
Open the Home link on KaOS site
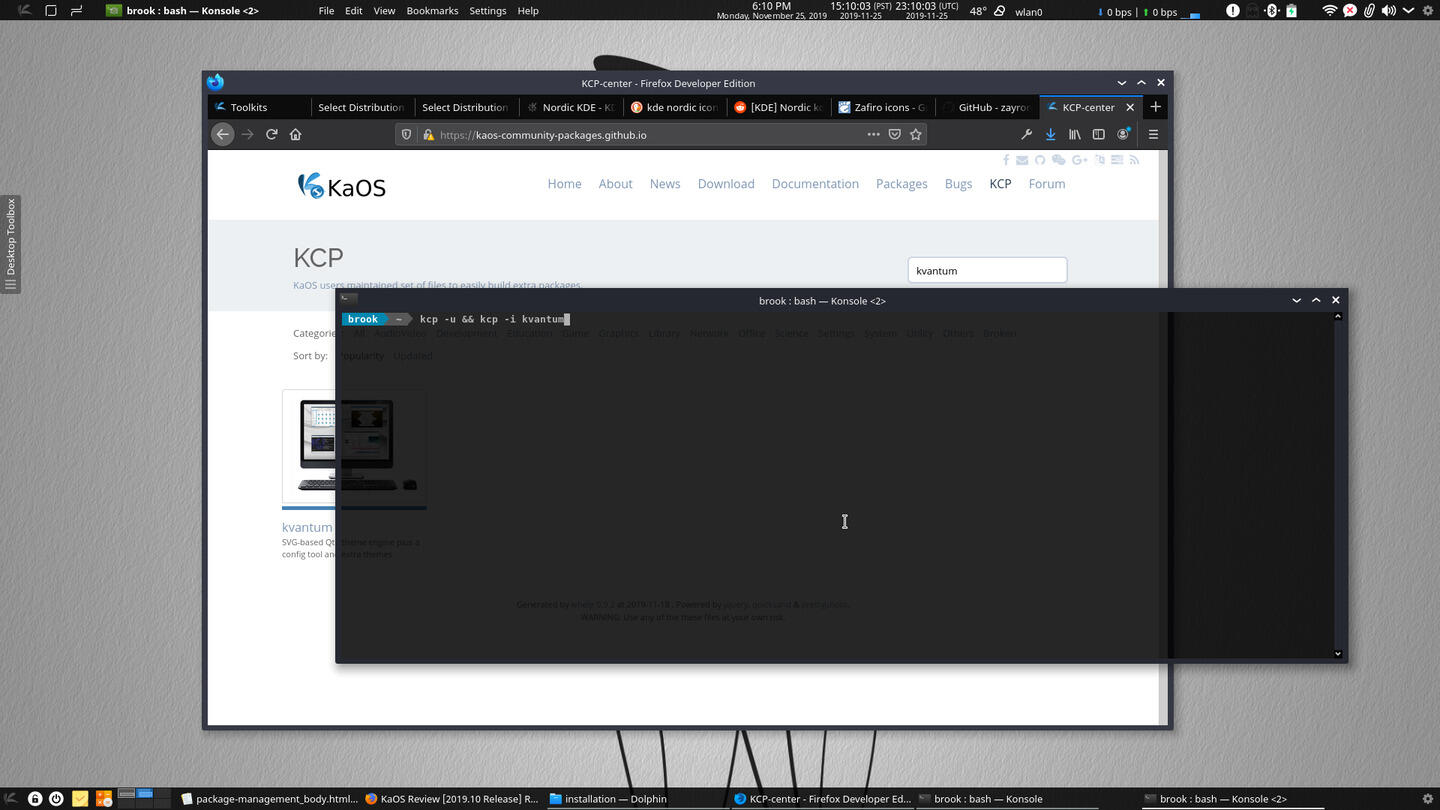564,184
